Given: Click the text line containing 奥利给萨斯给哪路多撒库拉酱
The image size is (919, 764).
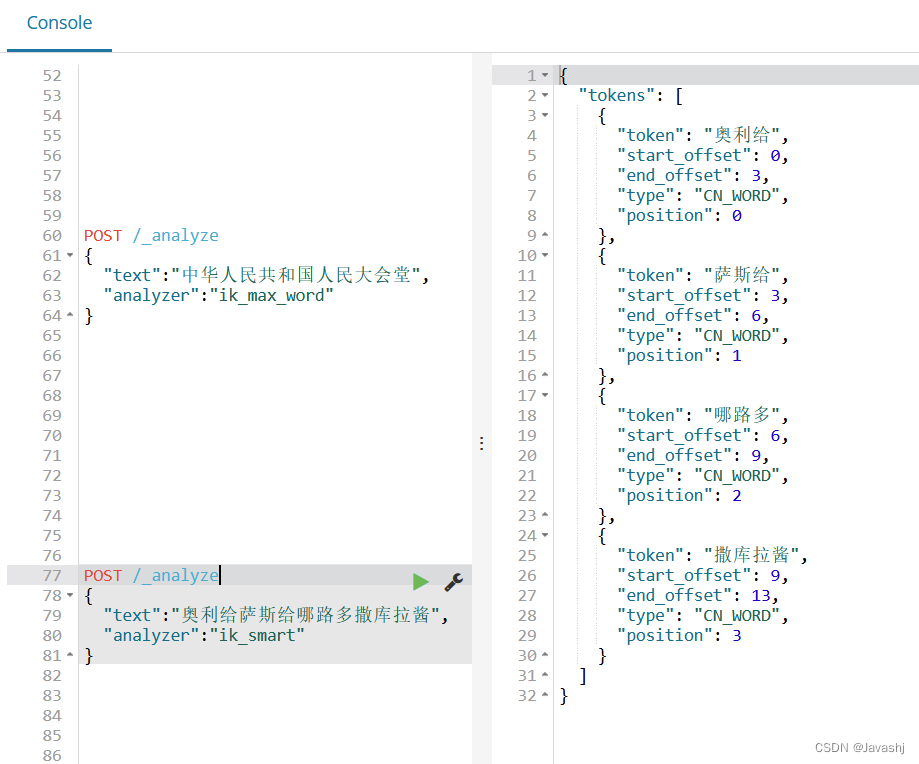Looking at the screenshot, I should coord(276,615).
